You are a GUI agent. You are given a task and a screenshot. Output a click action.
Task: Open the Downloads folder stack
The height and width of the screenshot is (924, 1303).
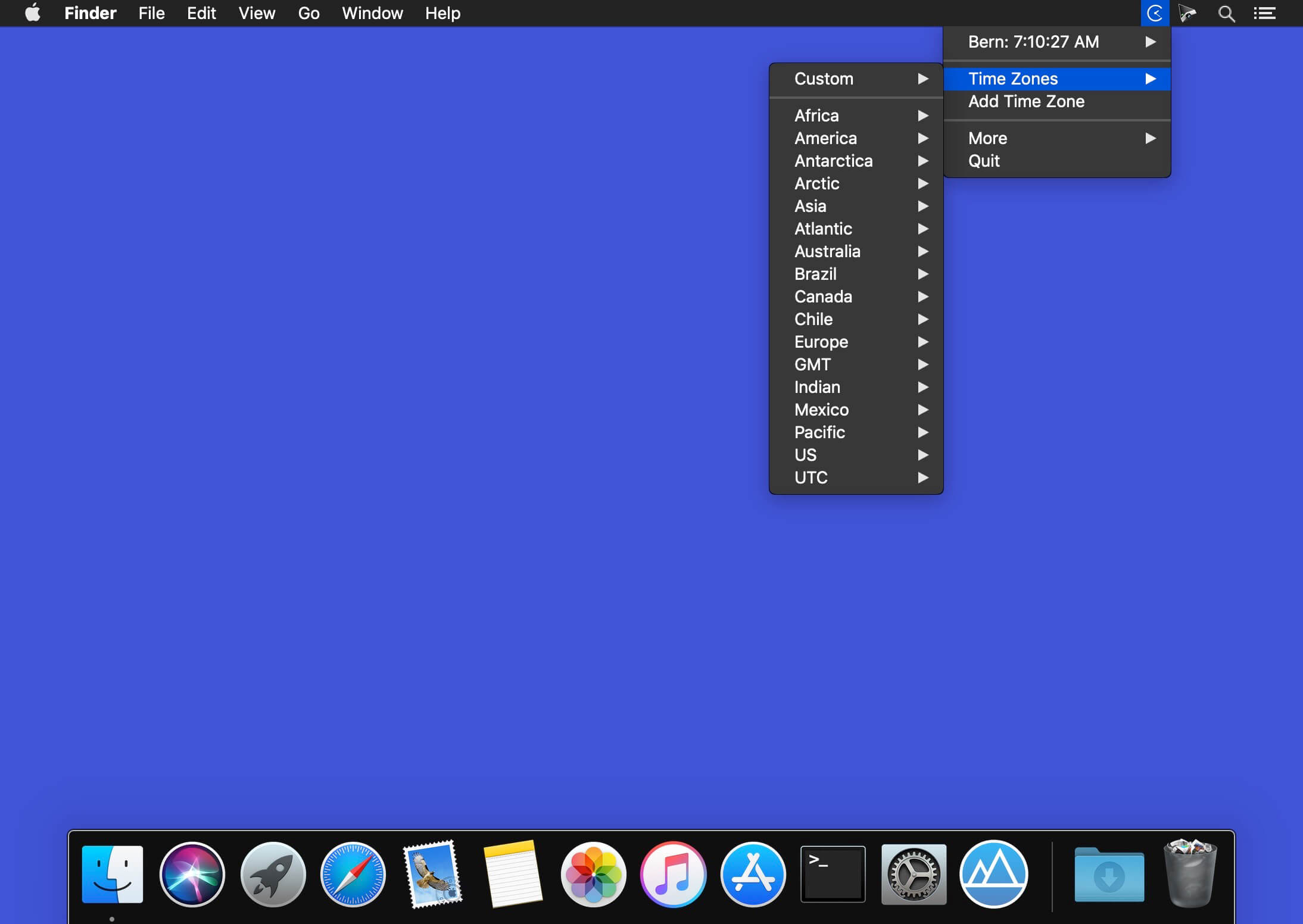tap(1109, 874)
